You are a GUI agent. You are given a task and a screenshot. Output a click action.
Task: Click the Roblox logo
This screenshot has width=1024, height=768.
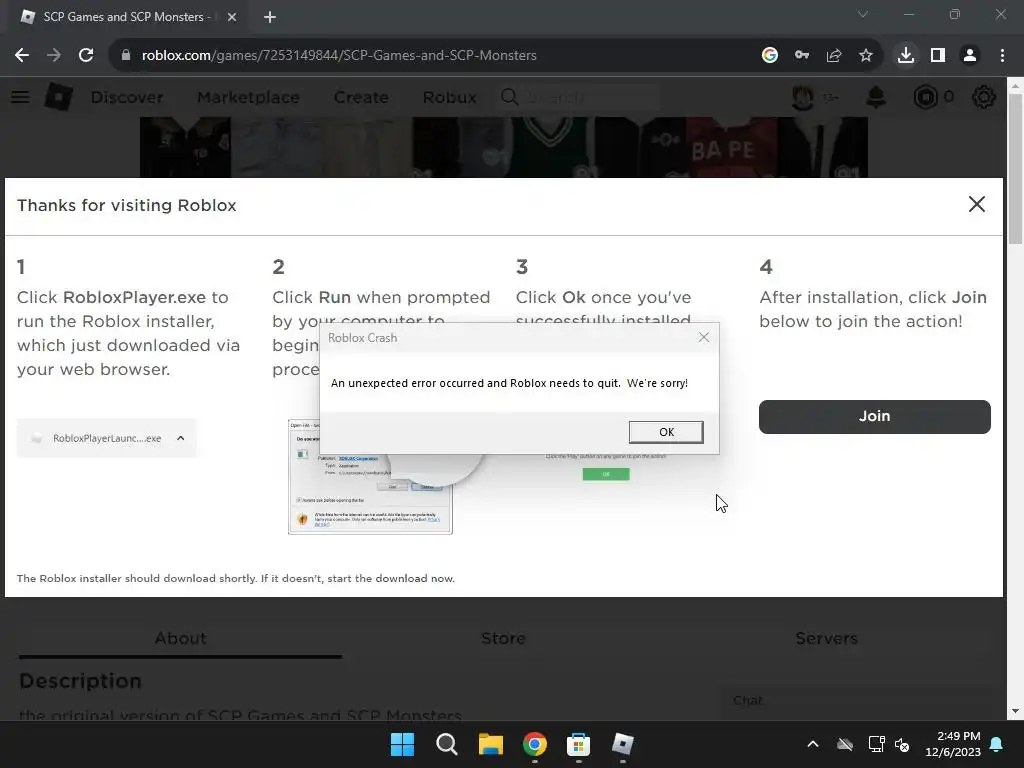pos(59,97)
